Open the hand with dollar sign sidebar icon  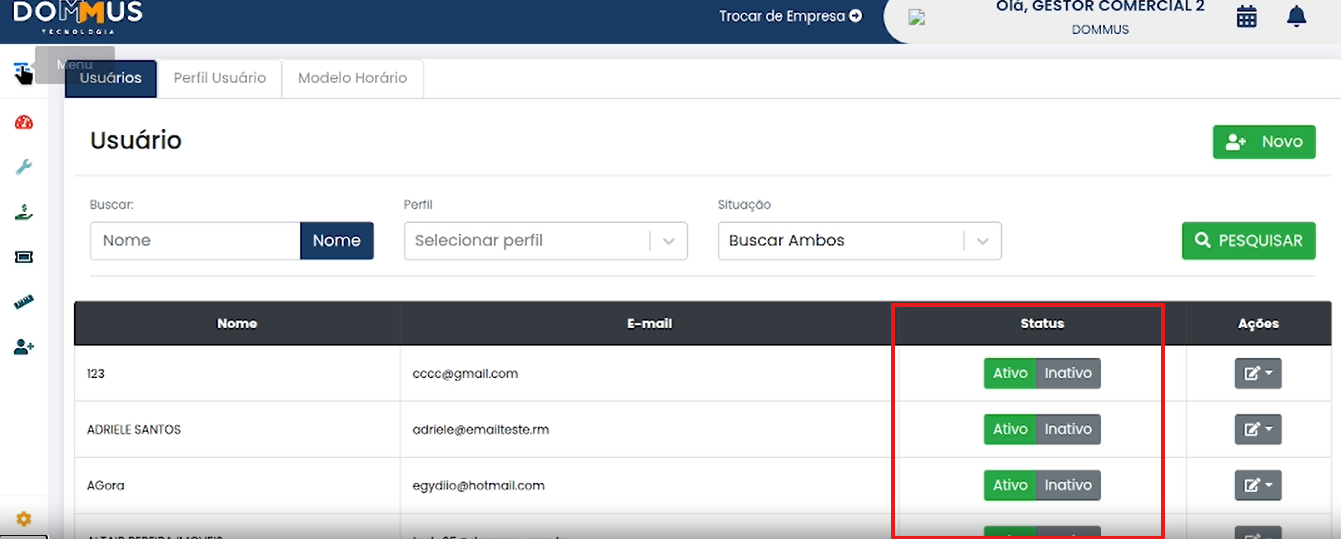(x=24, y=212)
